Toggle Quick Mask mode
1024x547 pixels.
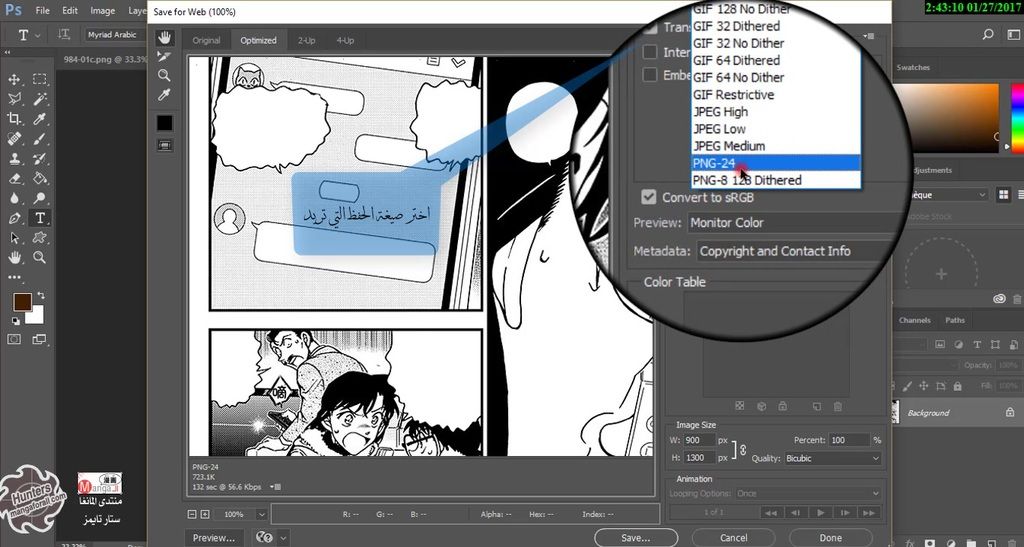point(14,339)
